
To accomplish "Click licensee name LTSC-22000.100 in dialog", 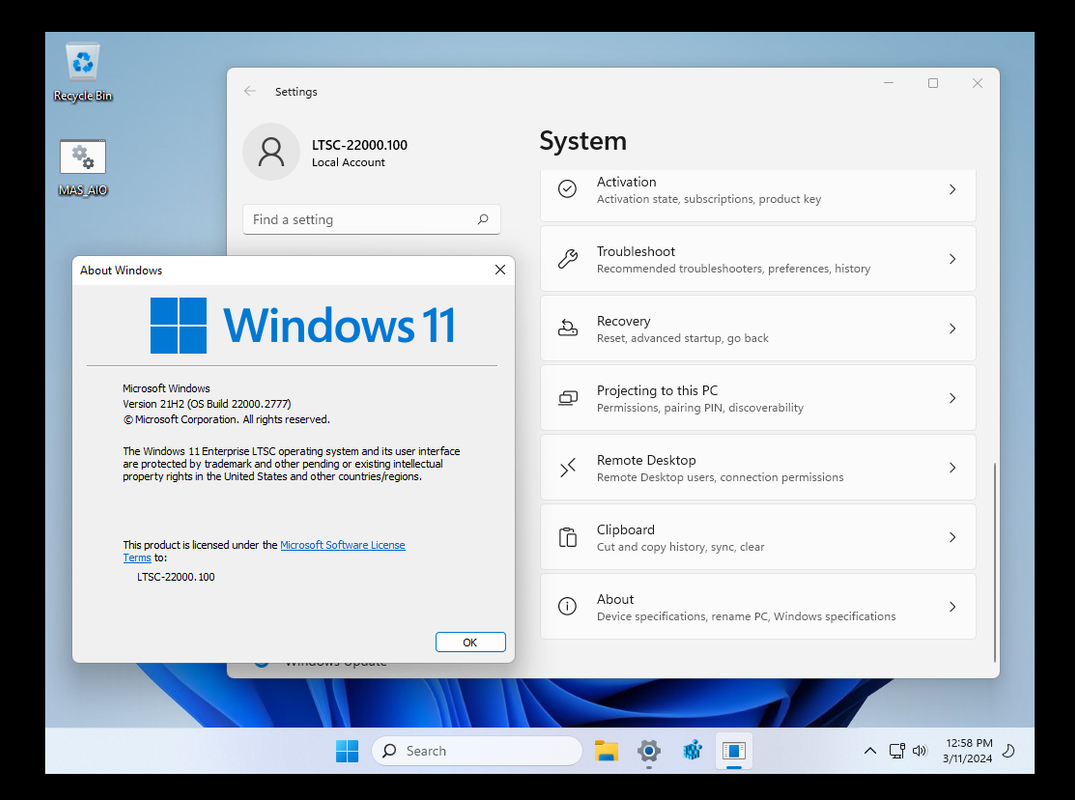I will pos(176,577).
